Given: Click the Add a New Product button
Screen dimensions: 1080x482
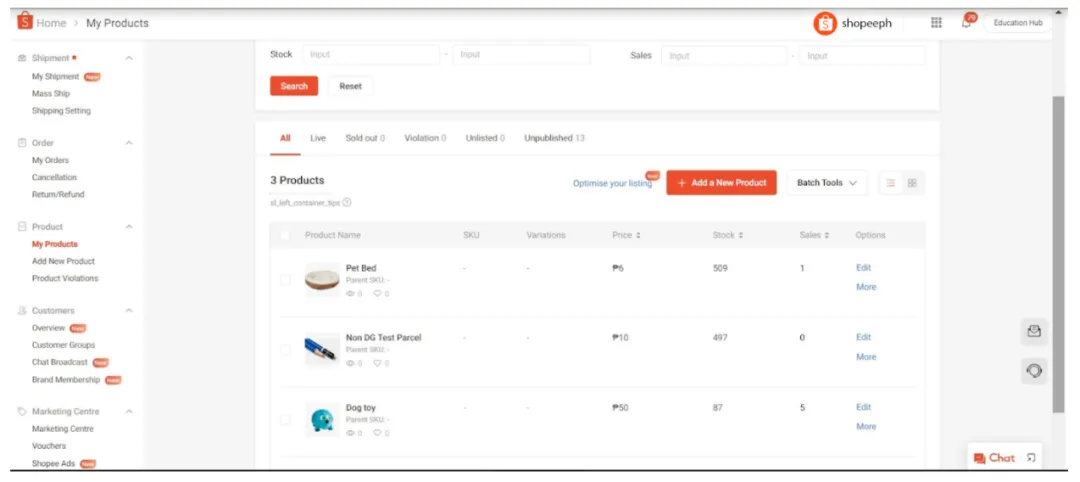Looking at the screenshot, I should (721, 183).
